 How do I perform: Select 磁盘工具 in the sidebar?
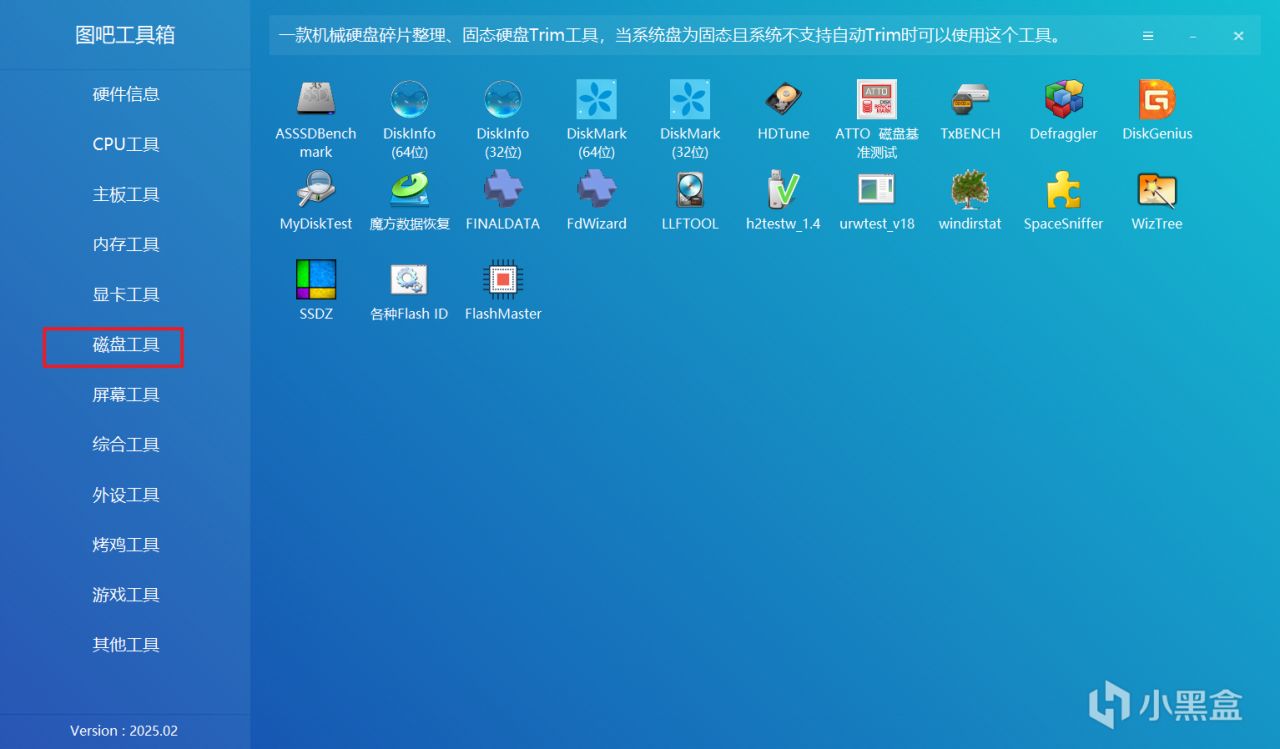pyautogui.click(x=126, y=345)
